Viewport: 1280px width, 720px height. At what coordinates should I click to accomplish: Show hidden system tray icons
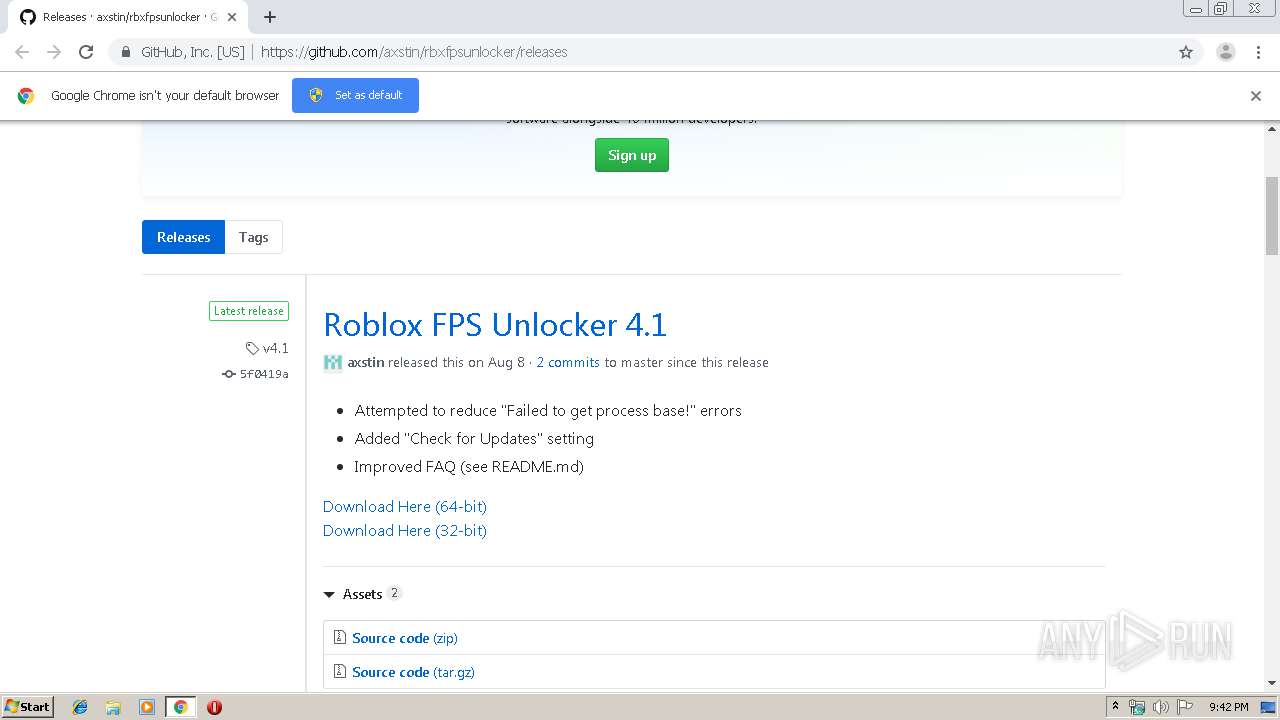(1116, 707)
